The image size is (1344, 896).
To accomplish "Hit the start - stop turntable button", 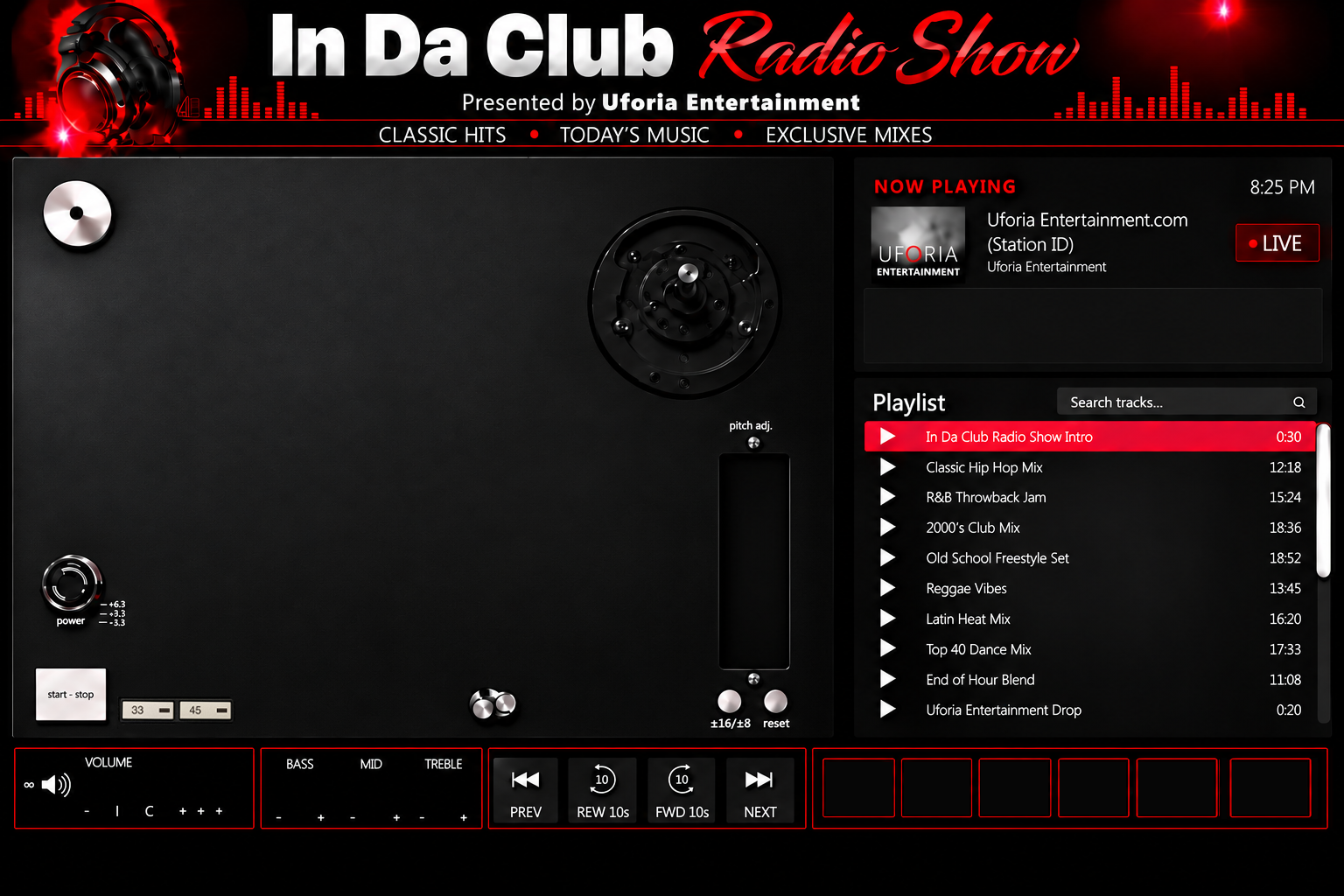I will (x=71, y=695).
